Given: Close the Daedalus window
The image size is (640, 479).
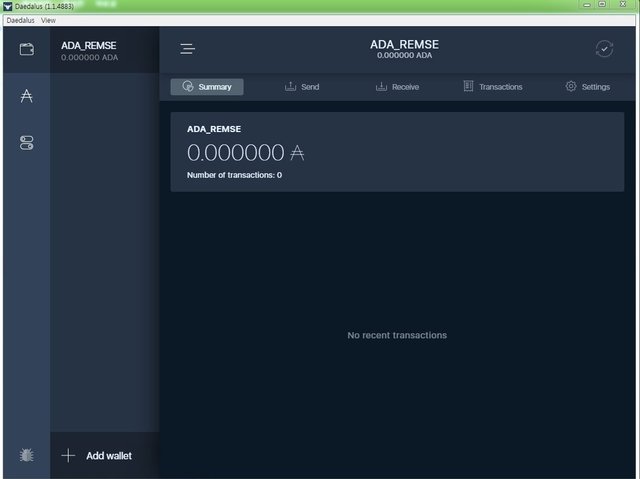Looking at the screenshot, I should 623,4.
